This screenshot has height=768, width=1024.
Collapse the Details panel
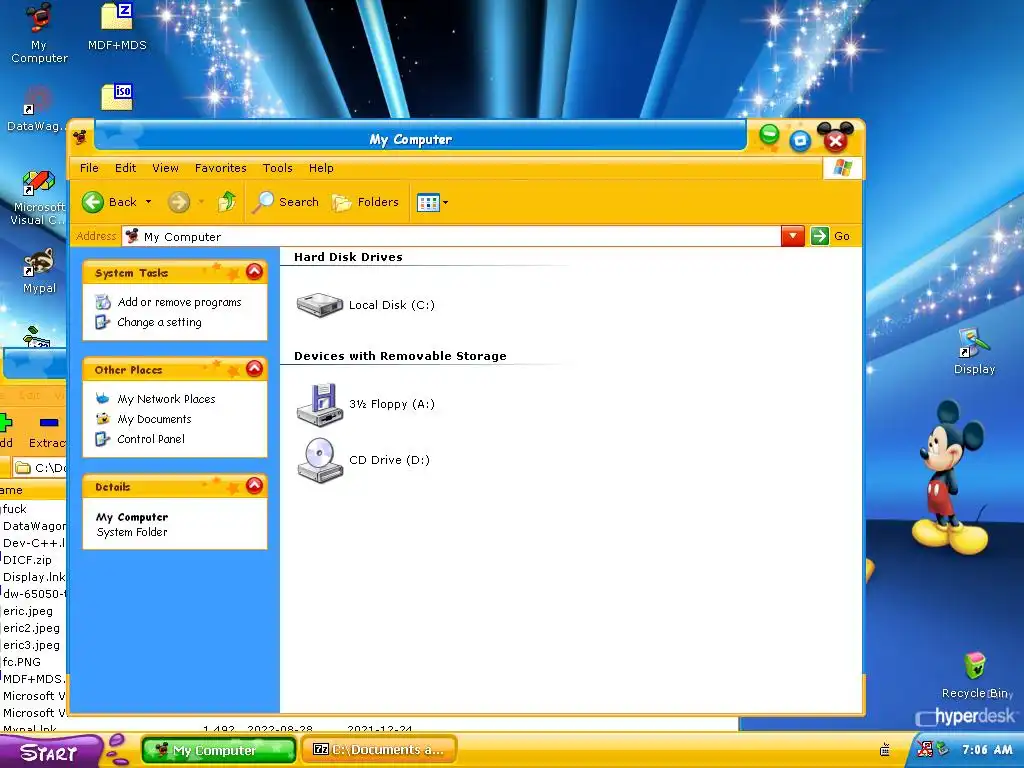click(254, 486)
